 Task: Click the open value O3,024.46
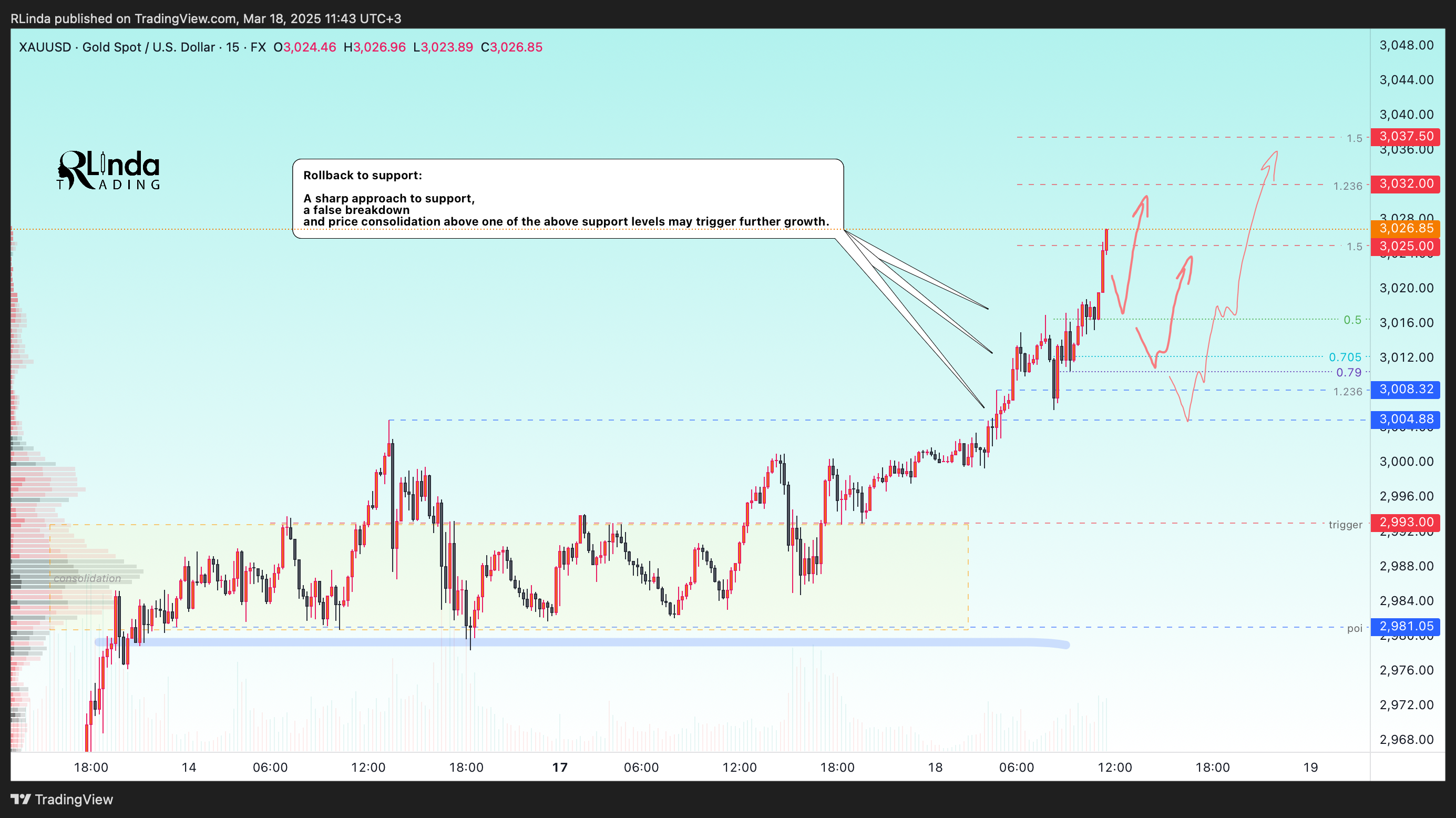pos(305,47)
